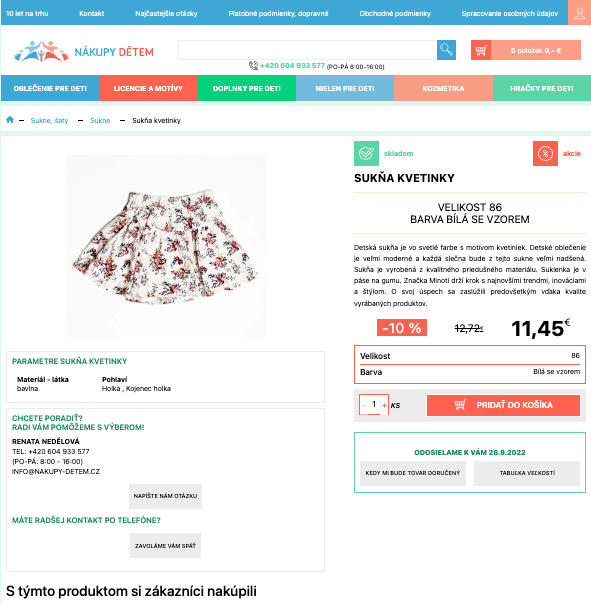The image size is (591, 604).
Task: Open Hračky pre deti menu
Action: point(542,88)
